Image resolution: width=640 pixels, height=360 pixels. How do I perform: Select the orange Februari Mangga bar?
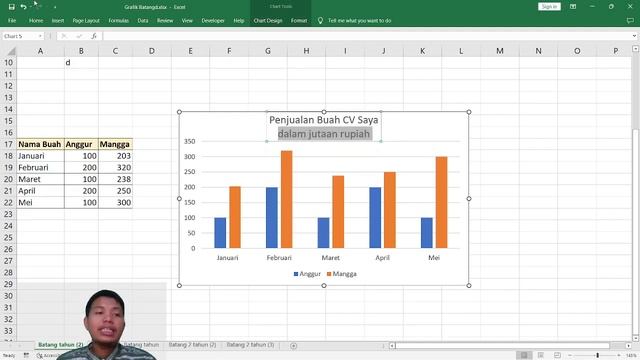click(287, 199)
